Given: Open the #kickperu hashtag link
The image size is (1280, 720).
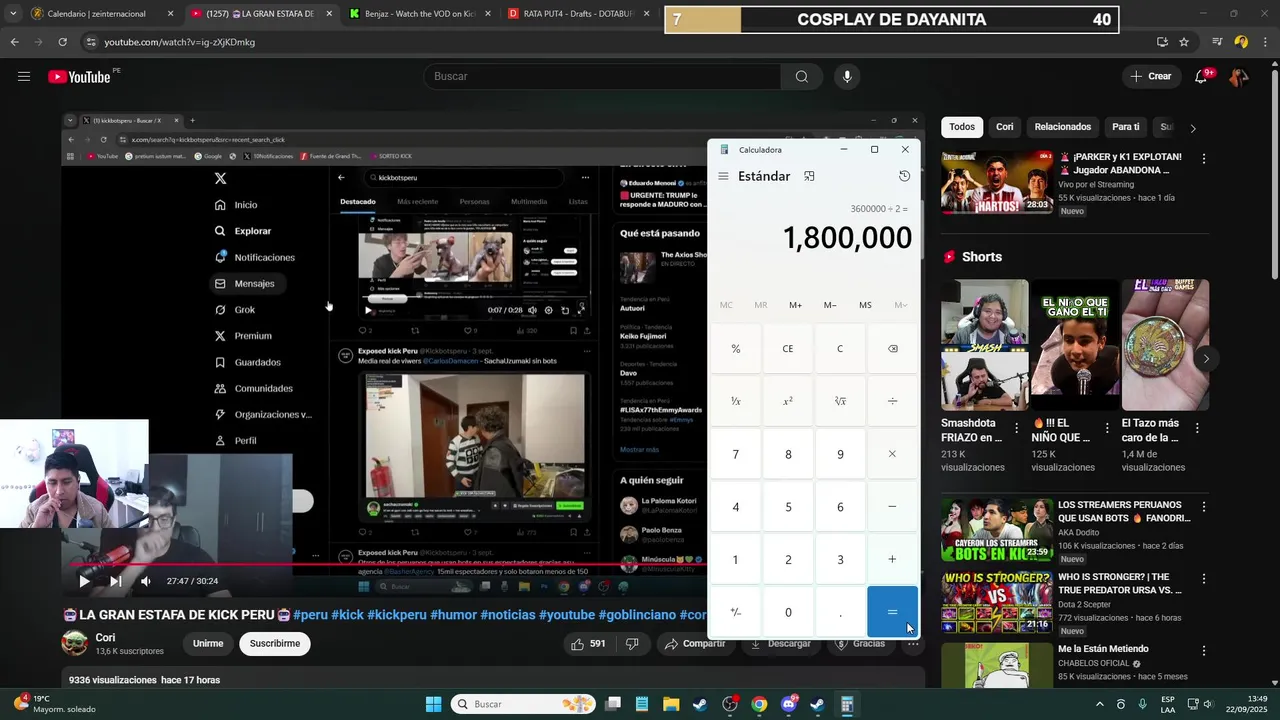Looking at the screenshot, I should tap(397, 615).
